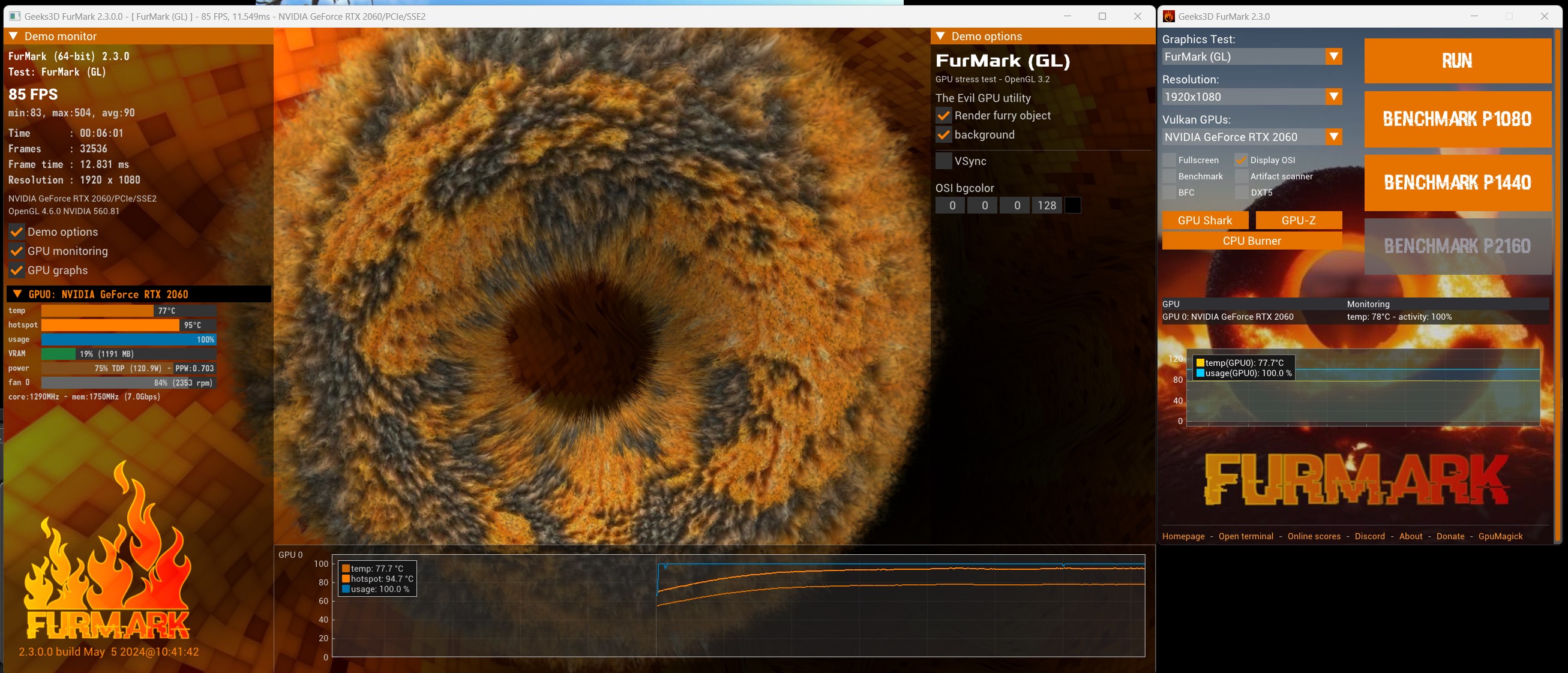1568x673 pixels.
Task: Open the GPU Shark utility
Action: (1204, 220)
